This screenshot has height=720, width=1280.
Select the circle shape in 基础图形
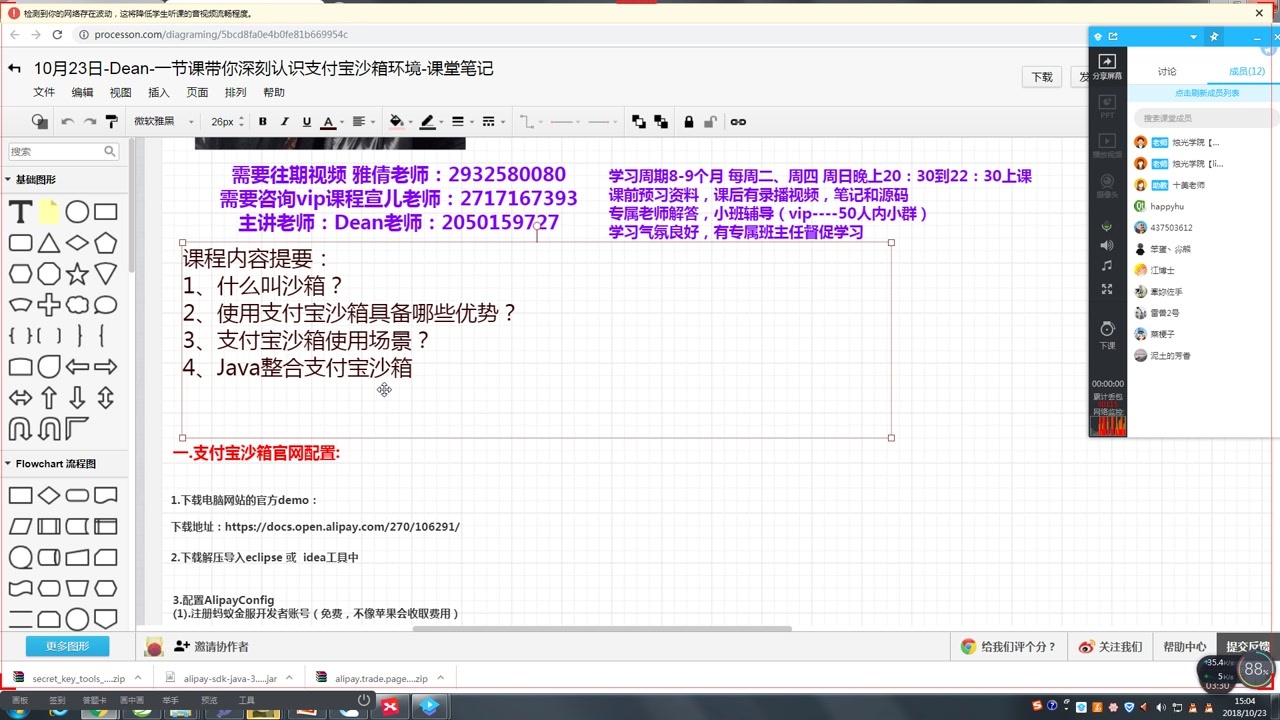(x=77, y=212)
